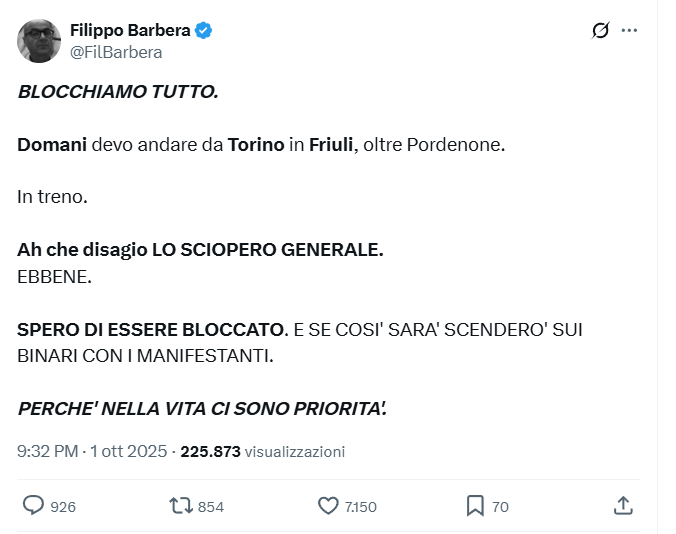Click the reply speech bubble icon
The height and width of the screenshot is (534, 676).
click(x=33, y=506)
